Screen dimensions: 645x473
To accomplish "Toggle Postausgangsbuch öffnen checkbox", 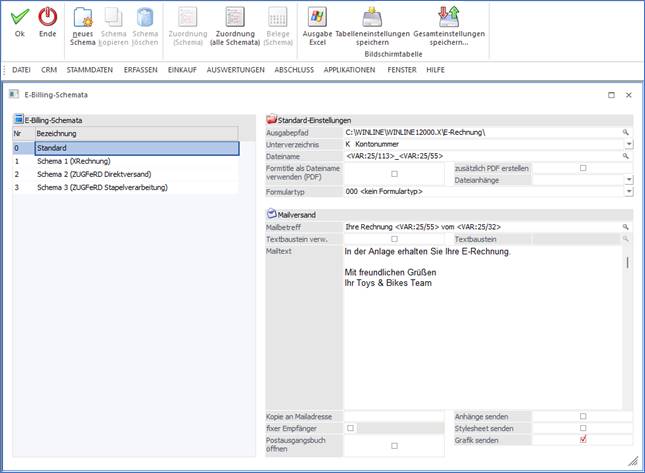I will point(394,445).
